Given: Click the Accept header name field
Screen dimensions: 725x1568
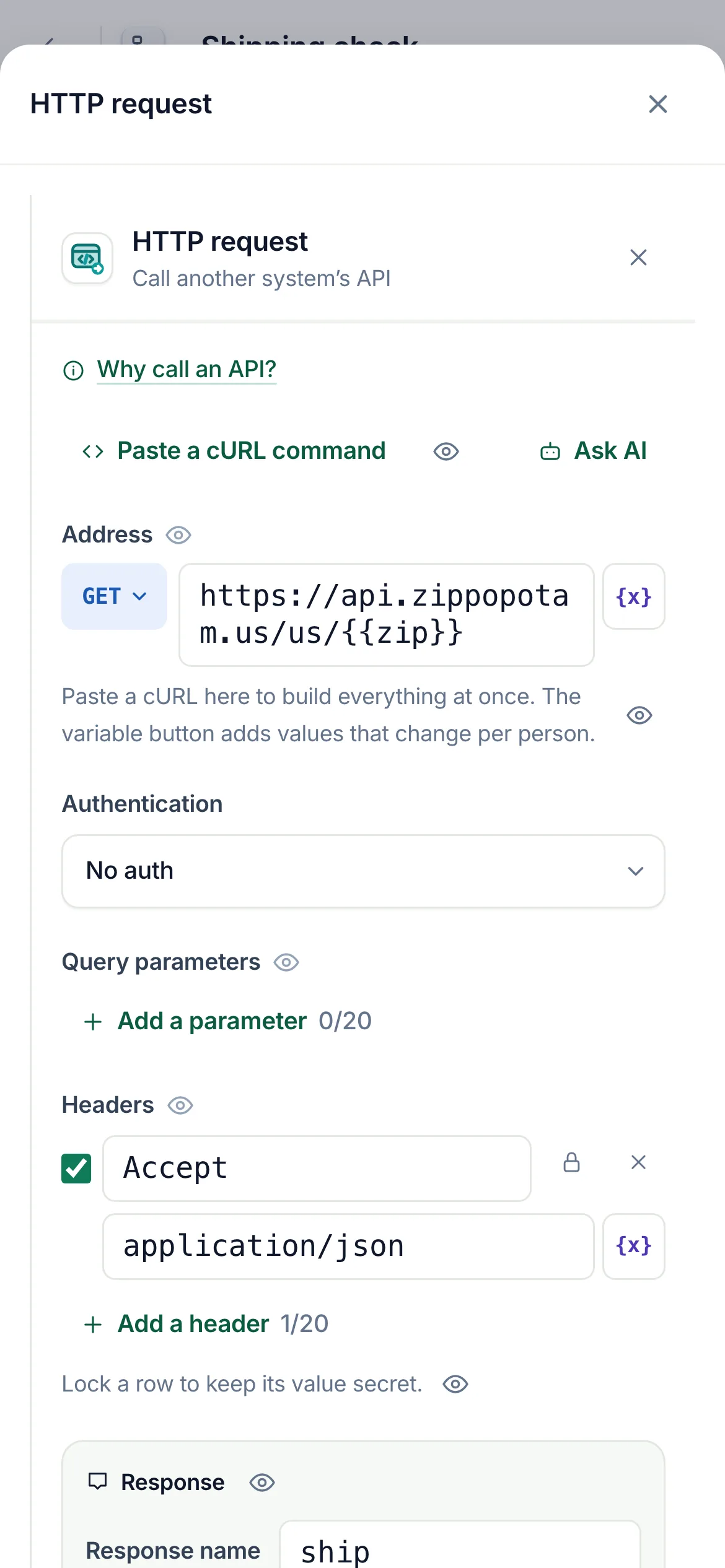Looking at the screenshot, I should coord(317,1169).
